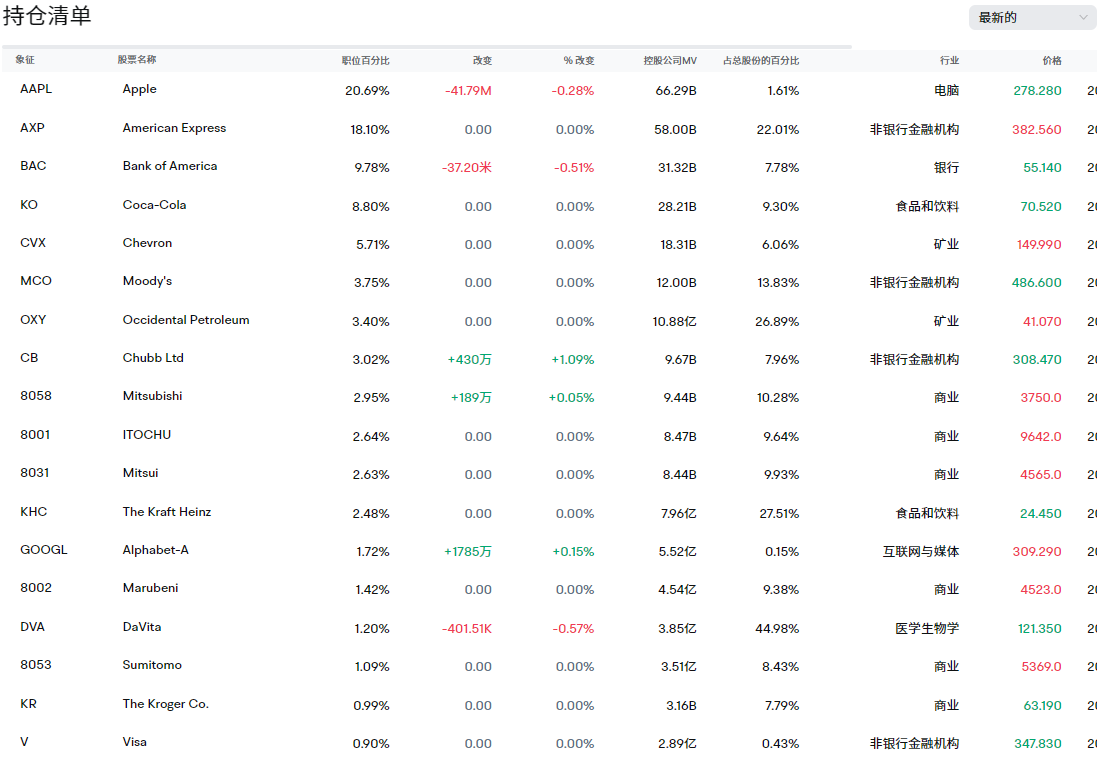
Task: Sort by the 股票名称 column header
Action: tap(137, 61)
